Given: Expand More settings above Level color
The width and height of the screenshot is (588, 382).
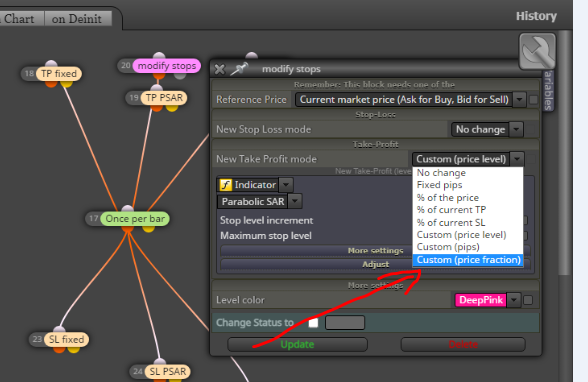Looking at the screenshot, I should tap(375, 286).
